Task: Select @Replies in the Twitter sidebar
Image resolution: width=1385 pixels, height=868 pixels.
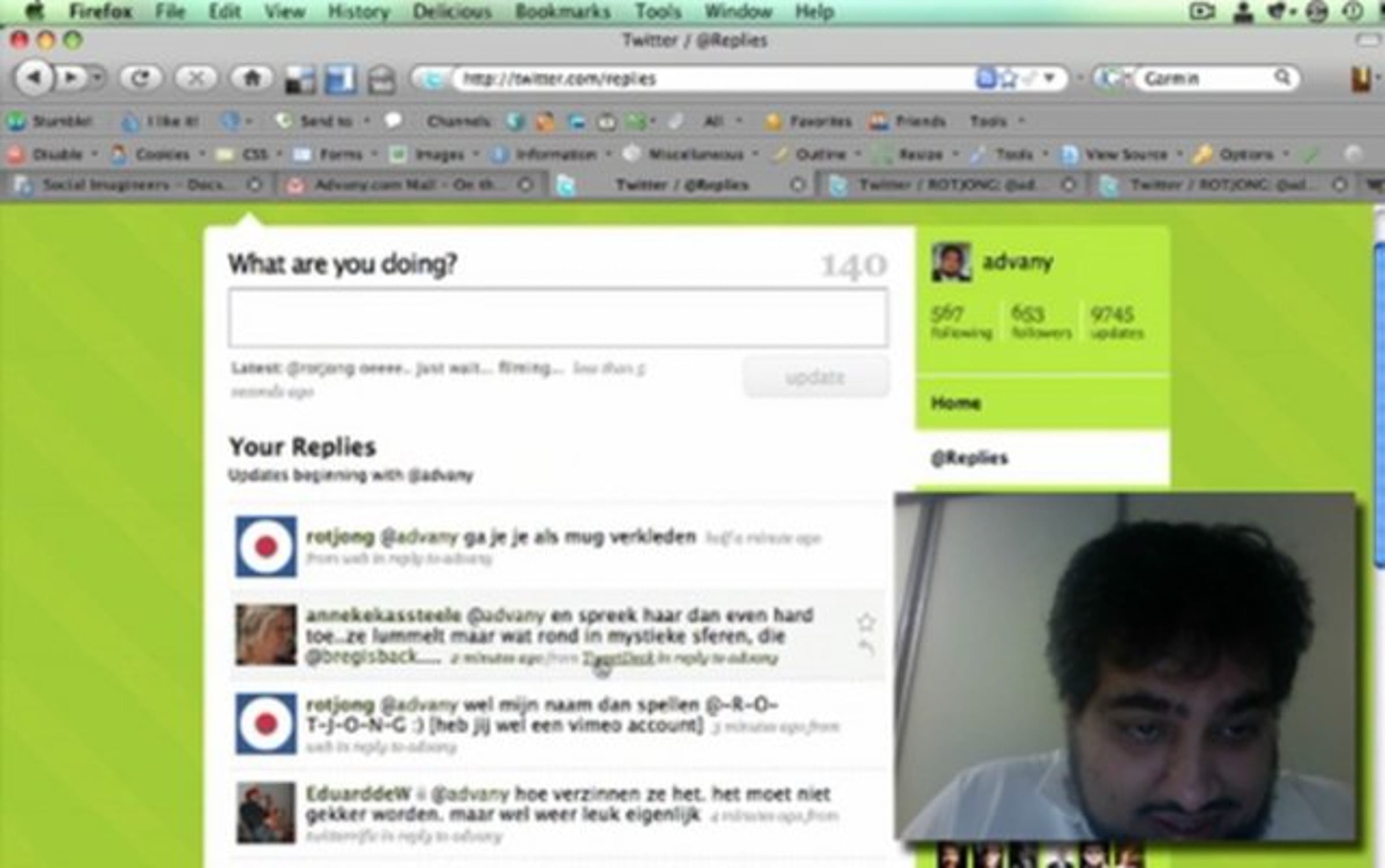Action: [969, 458]
